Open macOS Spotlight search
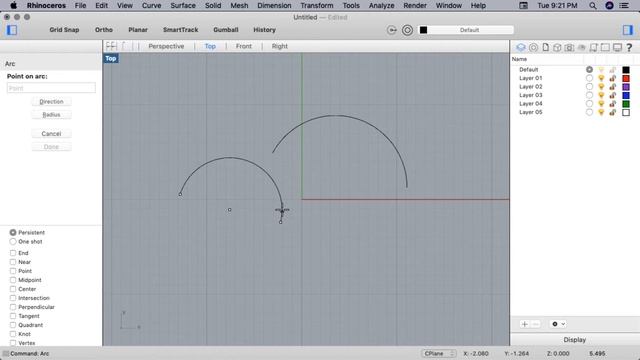640x360 pixels. [593, 6]
